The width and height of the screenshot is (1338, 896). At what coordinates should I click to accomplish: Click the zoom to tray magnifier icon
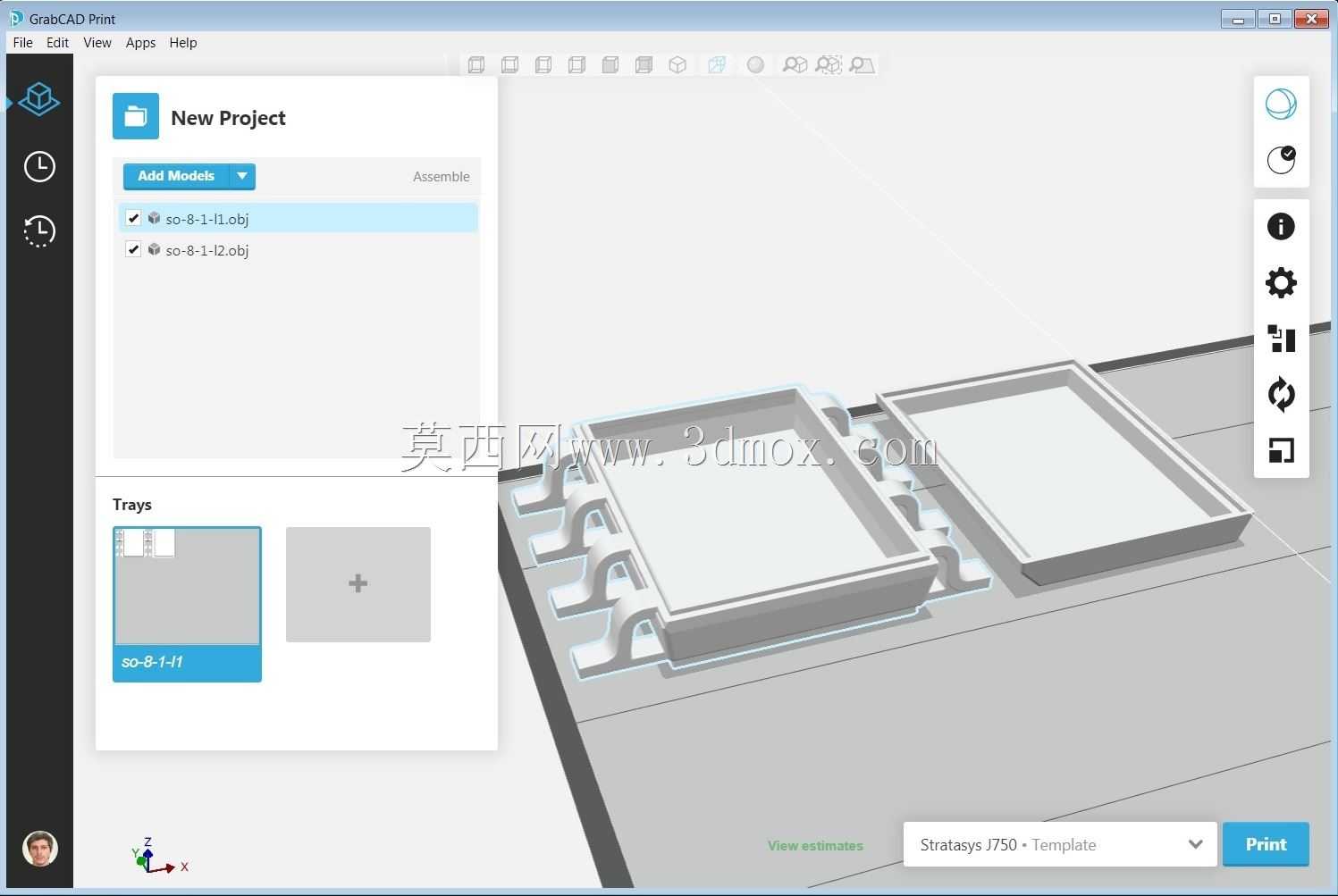[x=862, y=64]
